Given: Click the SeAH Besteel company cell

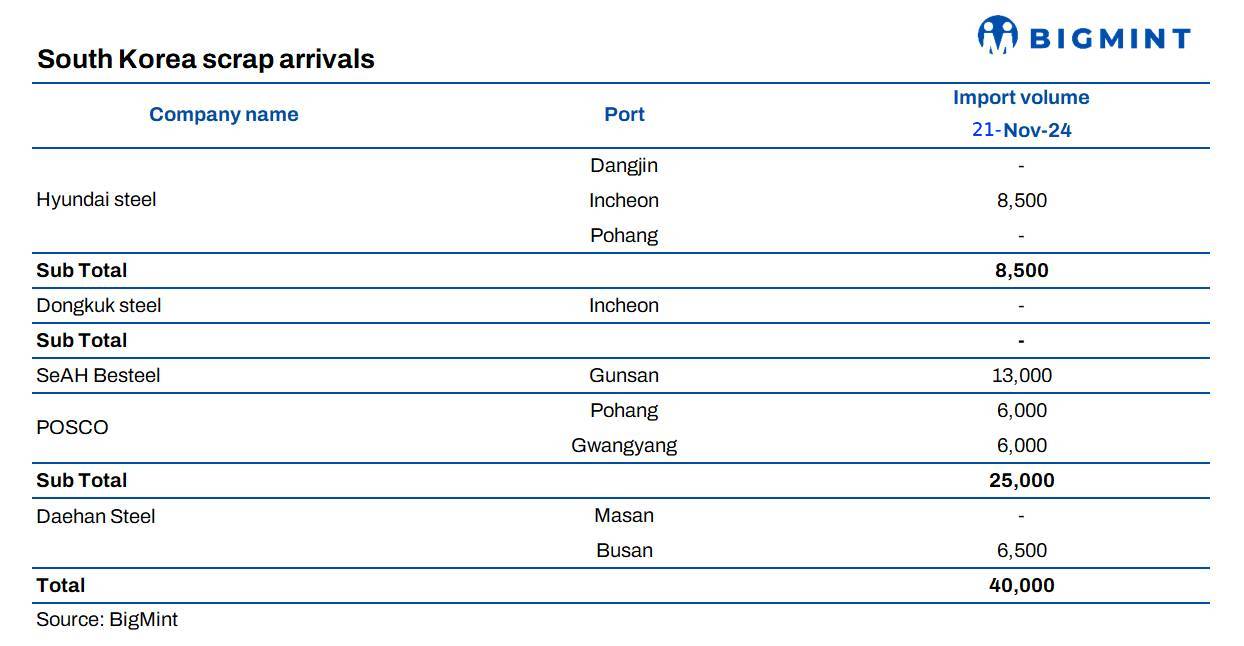Looking at the screenshot, I should pyautogui.click(x=98, y=376).
